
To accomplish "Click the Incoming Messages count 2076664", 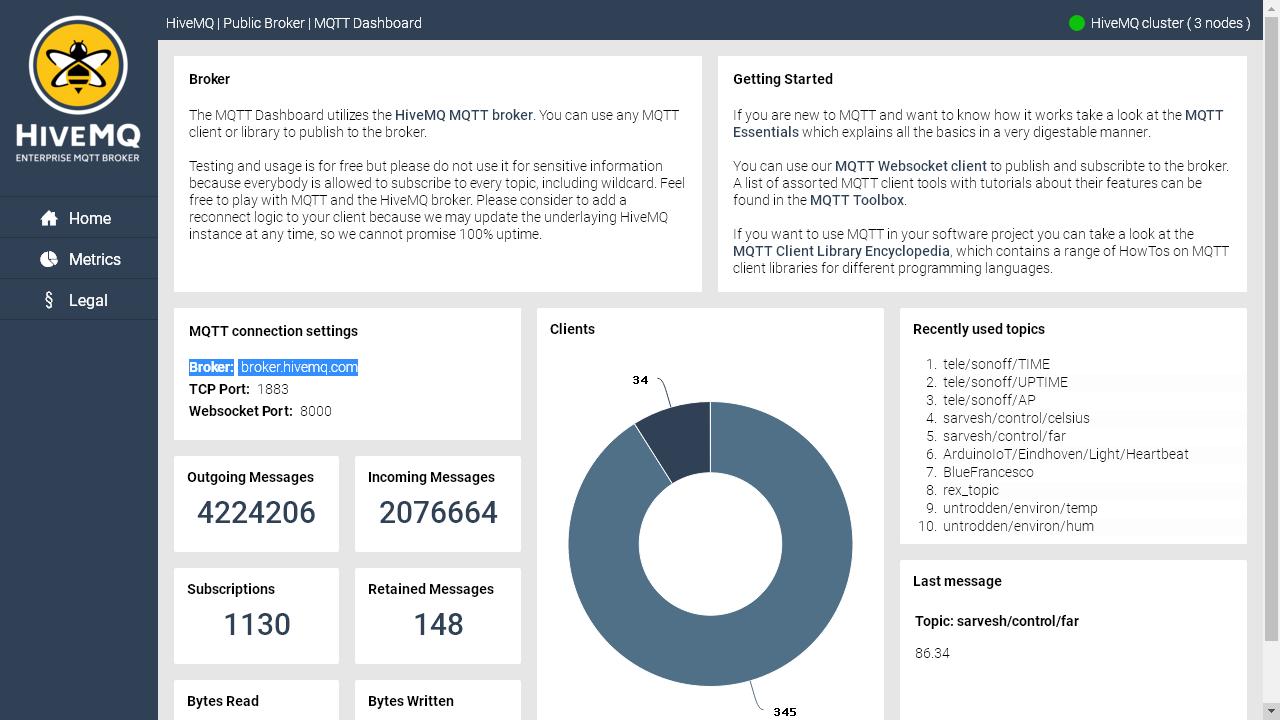I will coord(438,513).
